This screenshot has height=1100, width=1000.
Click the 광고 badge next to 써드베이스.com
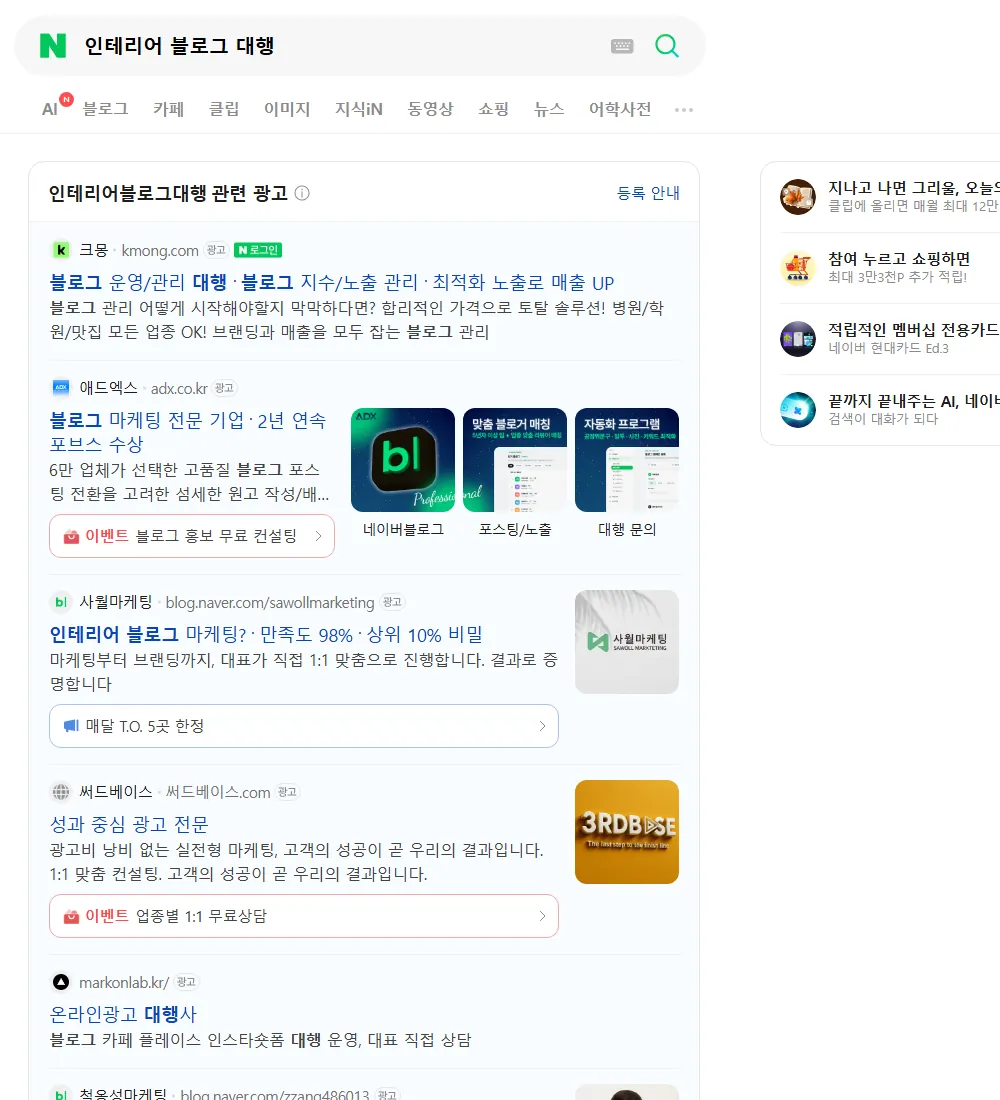pyautogui.click(x=287, y=792)
